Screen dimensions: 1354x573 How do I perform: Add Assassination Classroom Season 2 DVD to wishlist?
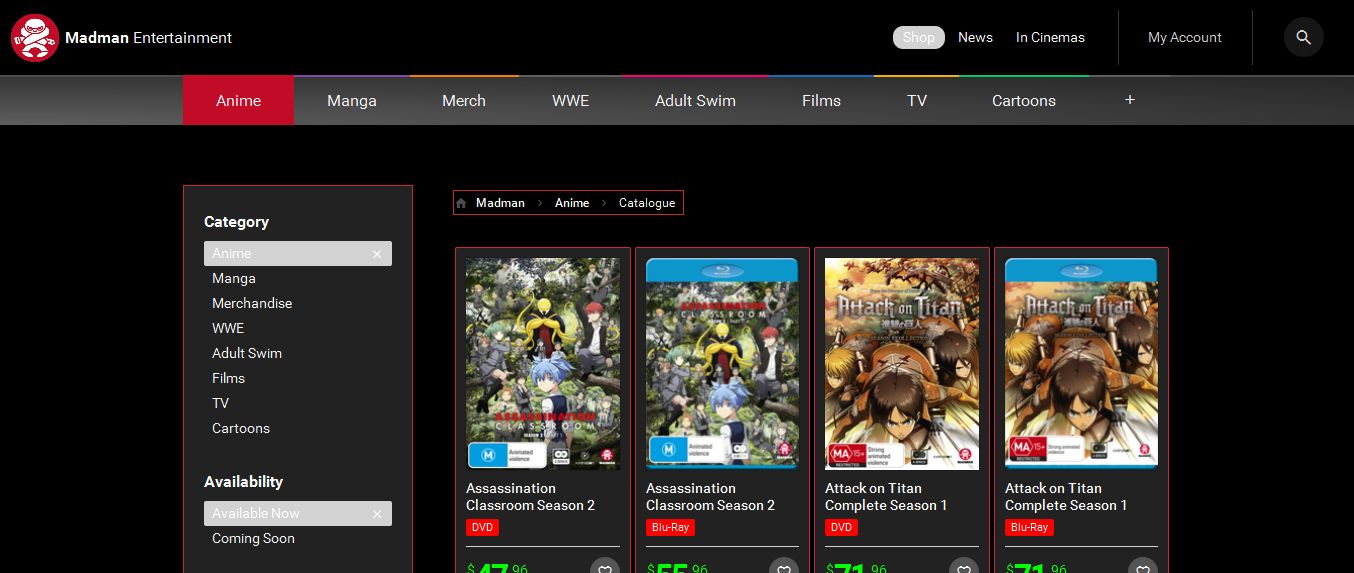[x=604, y=567]
